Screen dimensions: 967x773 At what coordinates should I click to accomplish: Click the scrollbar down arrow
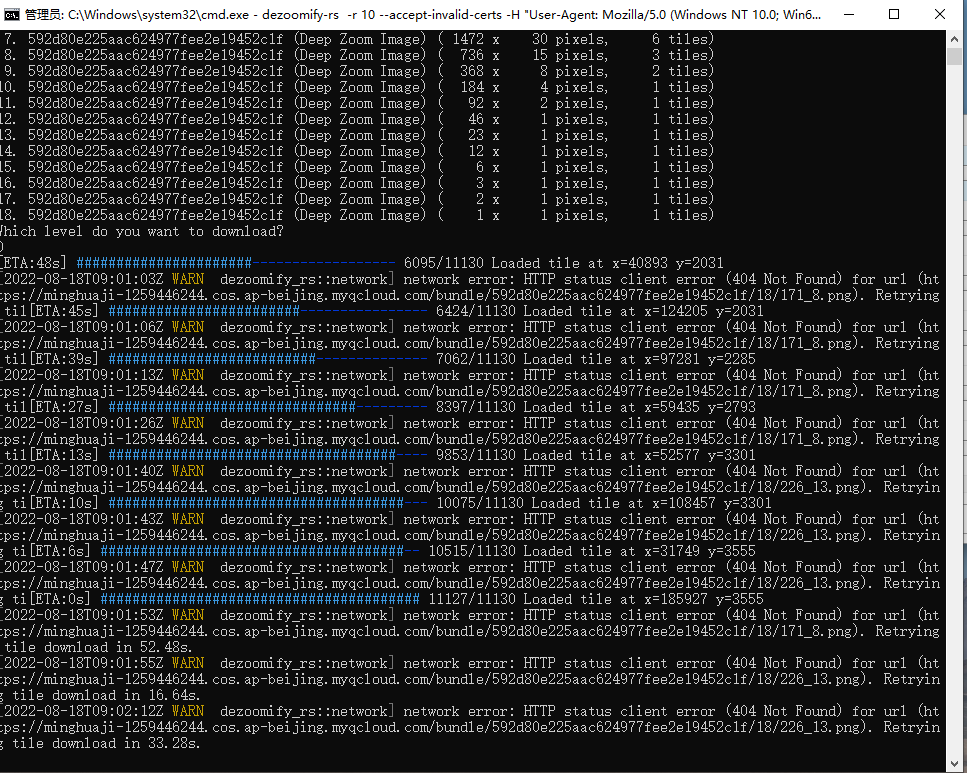point(955,756)
